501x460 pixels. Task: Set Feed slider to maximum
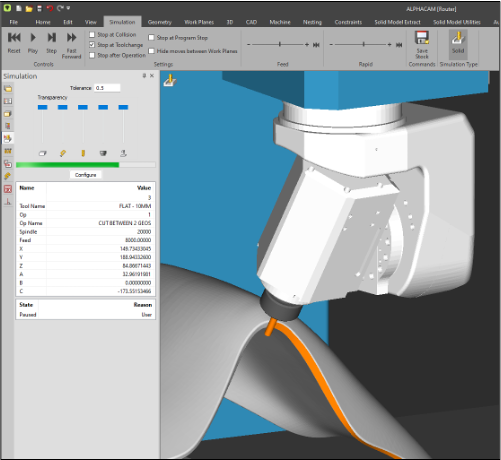coord(316,45)
